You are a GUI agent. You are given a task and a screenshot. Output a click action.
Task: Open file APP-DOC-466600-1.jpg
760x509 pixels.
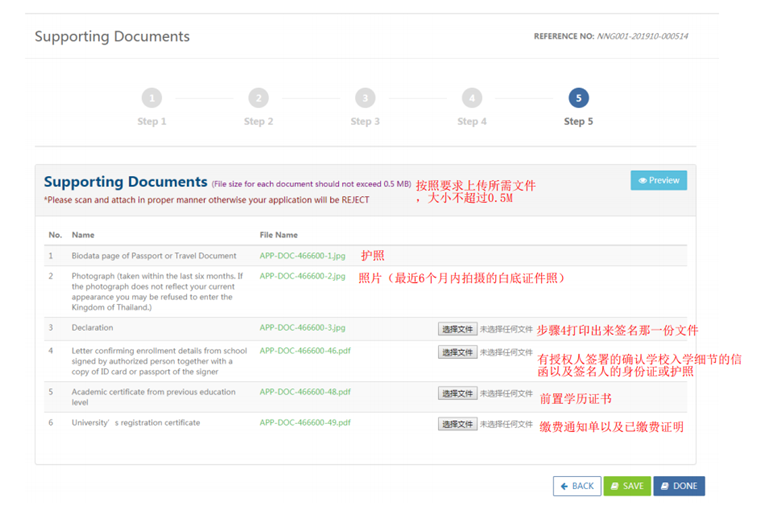(302, 255)
